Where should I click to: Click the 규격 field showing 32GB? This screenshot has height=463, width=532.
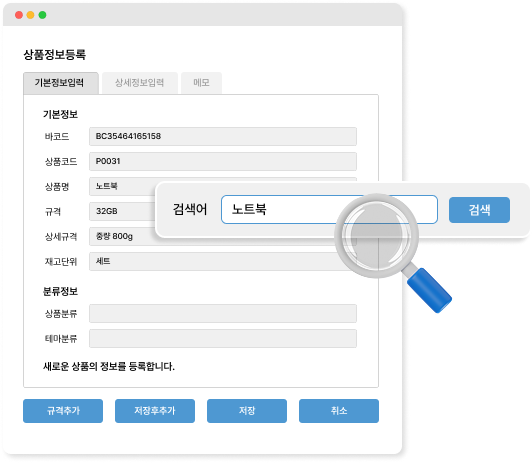pyautogui.click(x=122, y=211)
